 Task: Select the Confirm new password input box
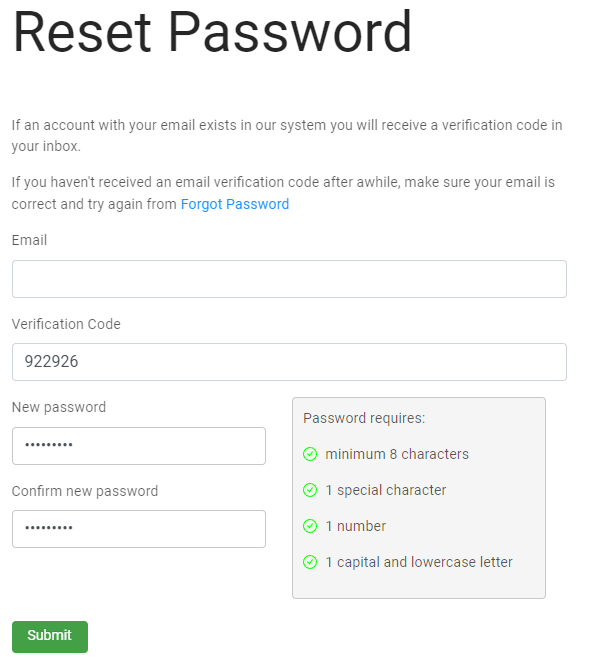(139, 529)
